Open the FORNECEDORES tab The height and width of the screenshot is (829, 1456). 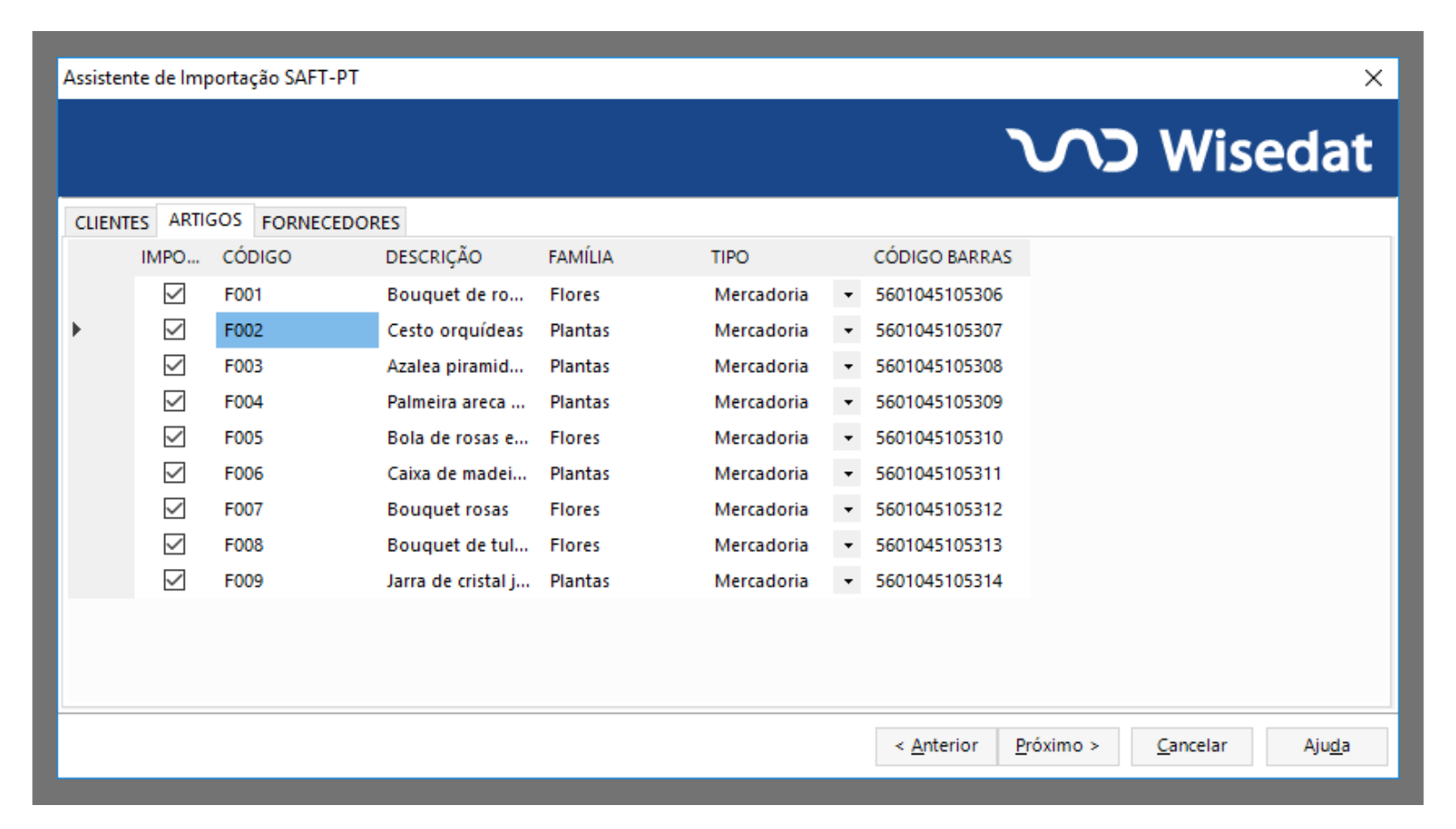330,222
